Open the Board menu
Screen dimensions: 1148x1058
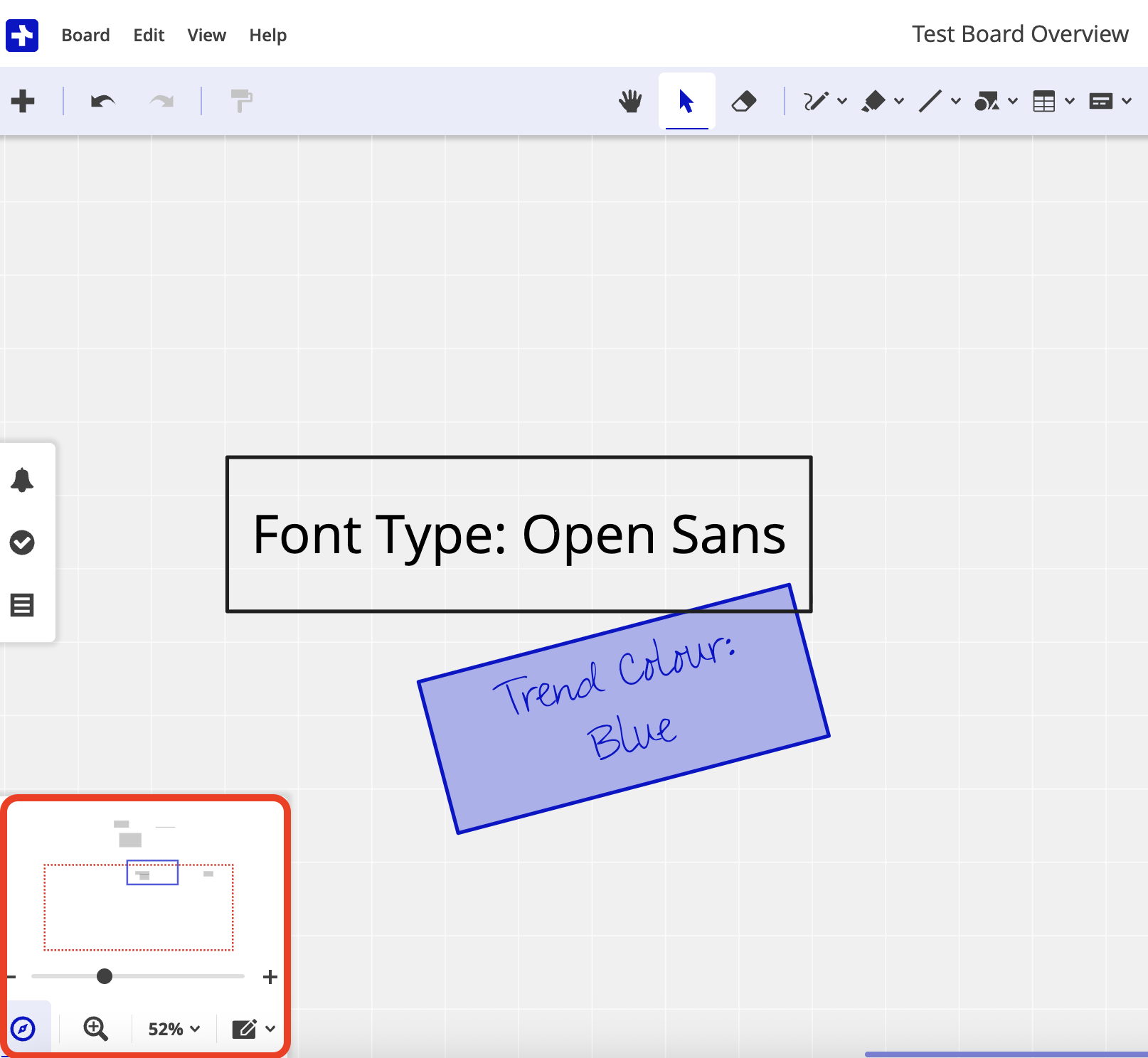[85, 35]
